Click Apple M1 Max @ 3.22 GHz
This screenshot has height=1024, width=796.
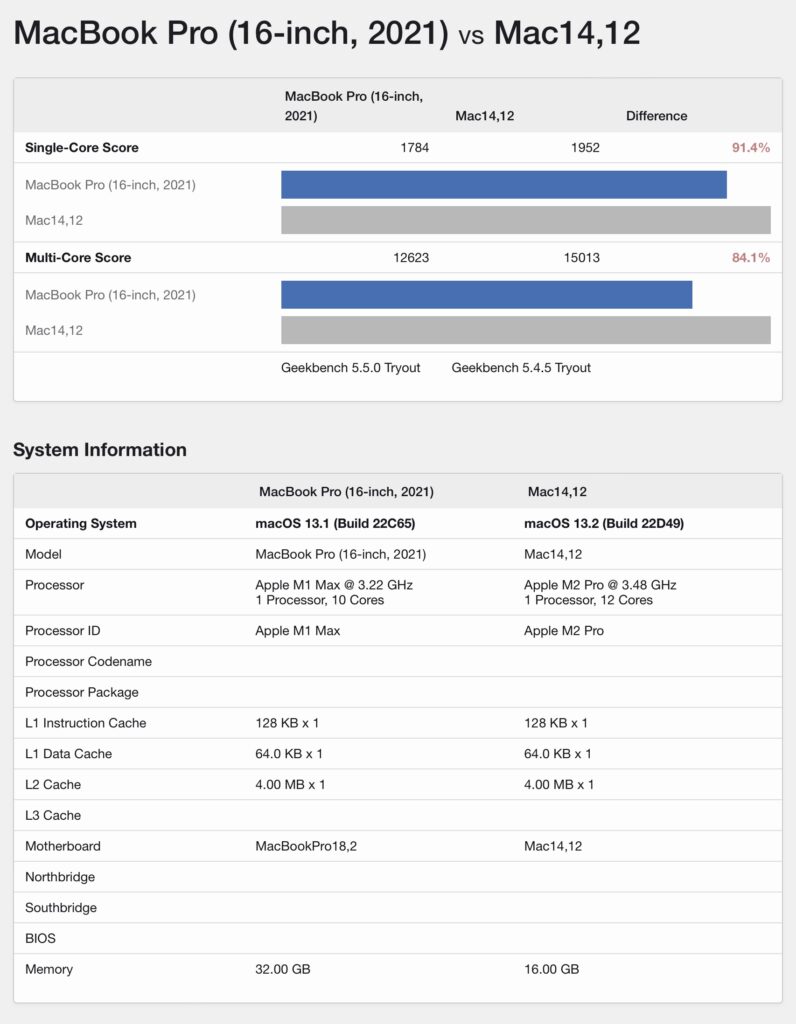coord(334,584)
